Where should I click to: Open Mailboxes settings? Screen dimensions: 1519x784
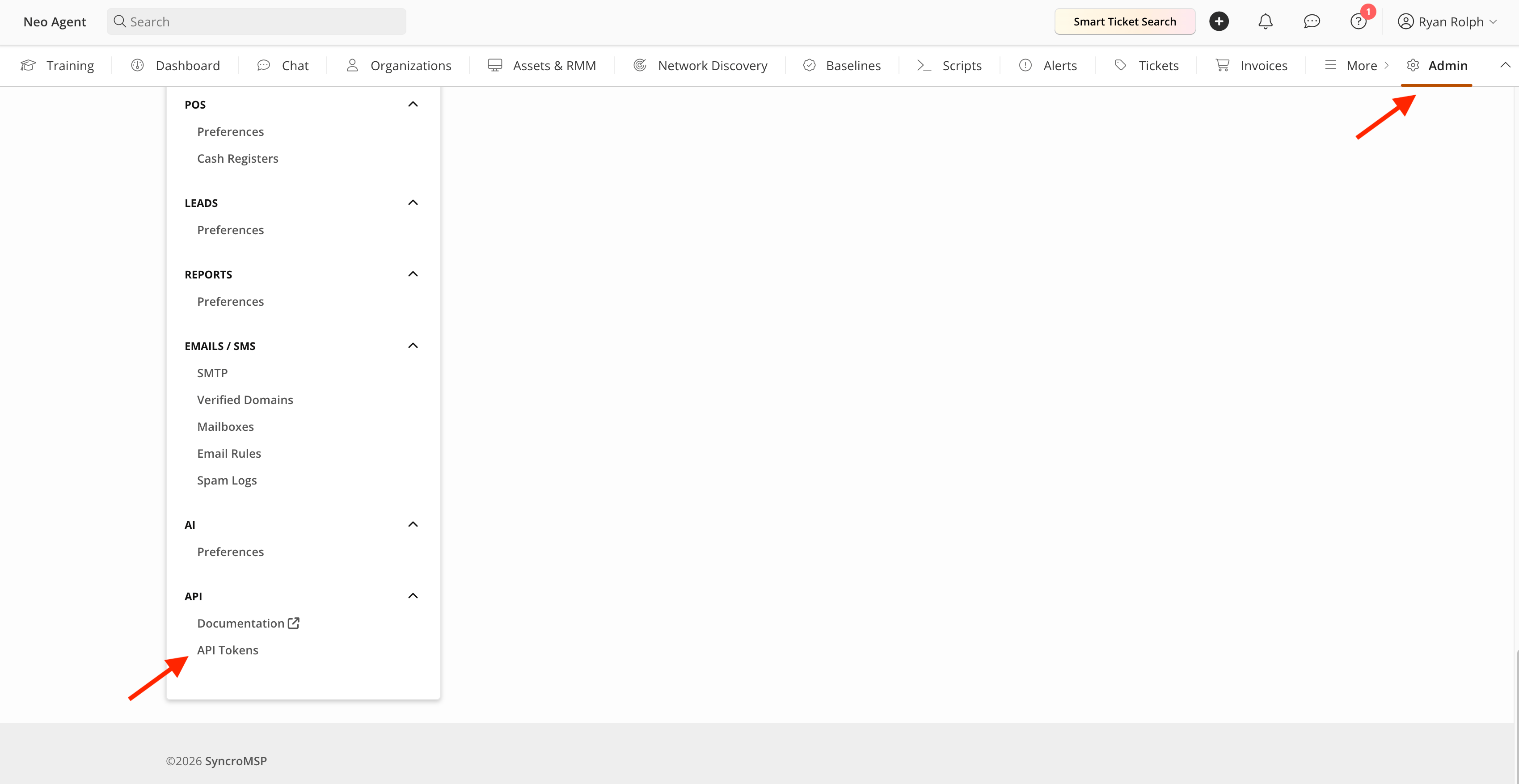pyautogui.click(x=225, y=427)
